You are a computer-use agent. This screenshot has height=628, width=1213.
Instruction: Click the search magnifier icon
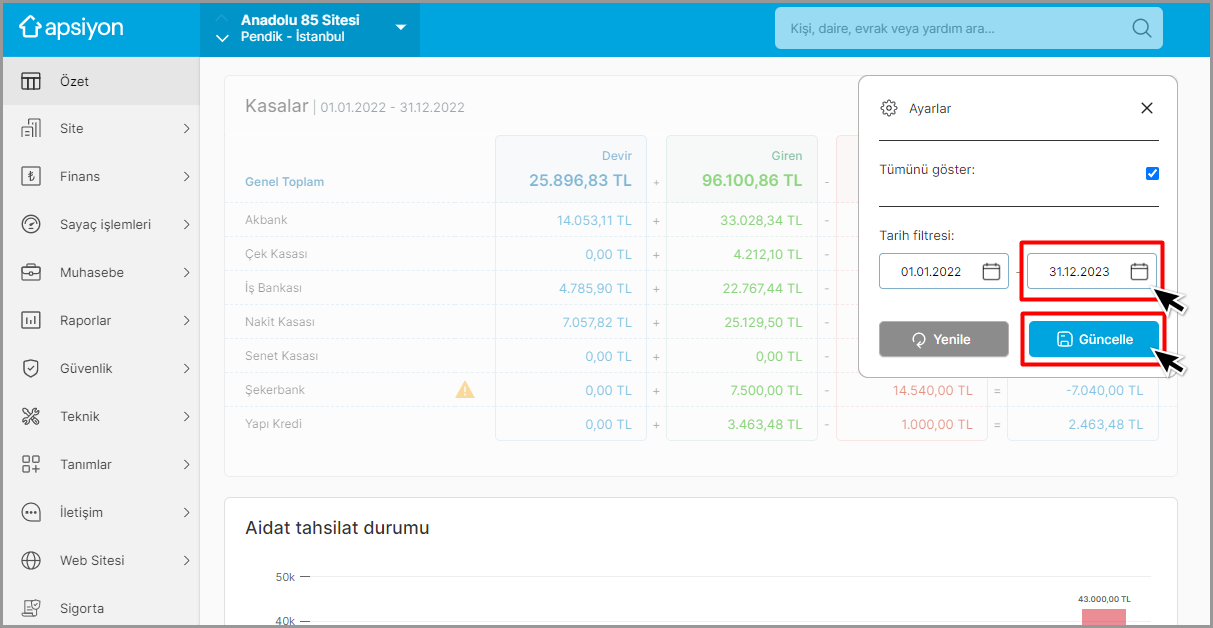(x=1141, y=28)
